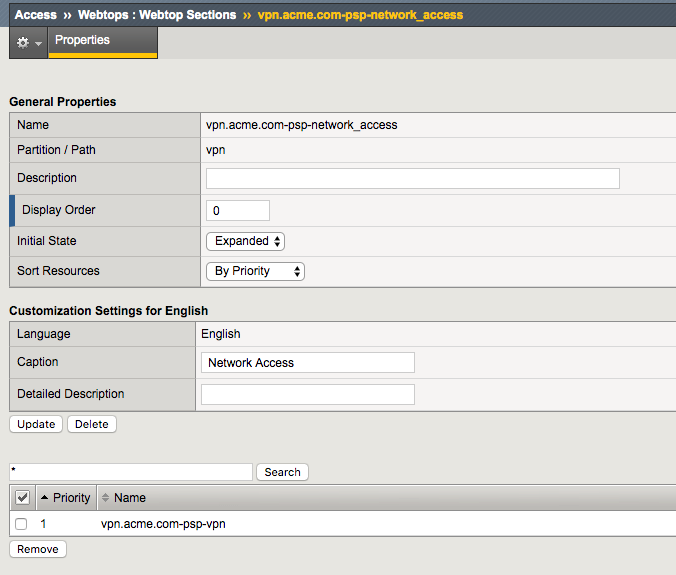The image size is (676, 575).
Task: Click the Access breadcrumb link
Action: tap(36, 15)
